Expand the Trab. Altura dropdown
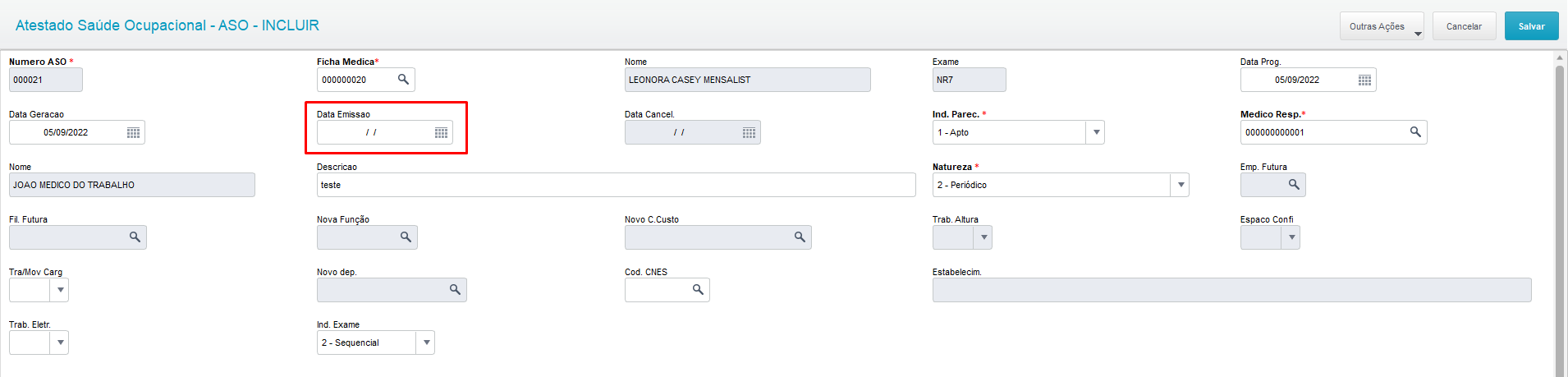1568x377 pixels. 983,237
